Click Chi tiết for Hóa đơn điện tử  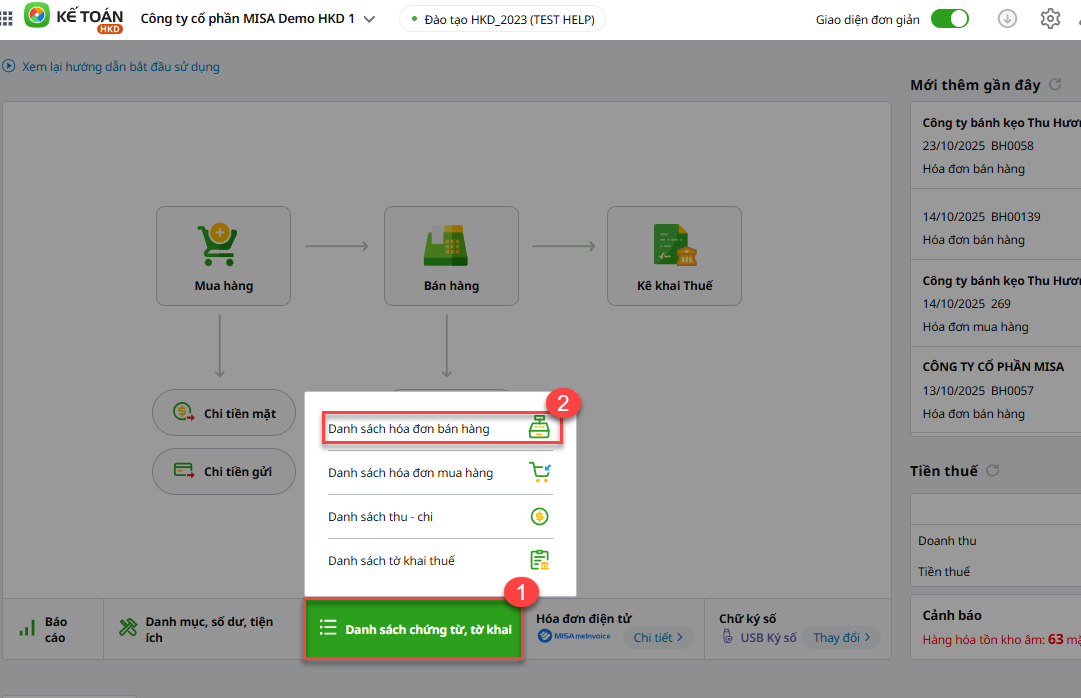click(657, 637)
